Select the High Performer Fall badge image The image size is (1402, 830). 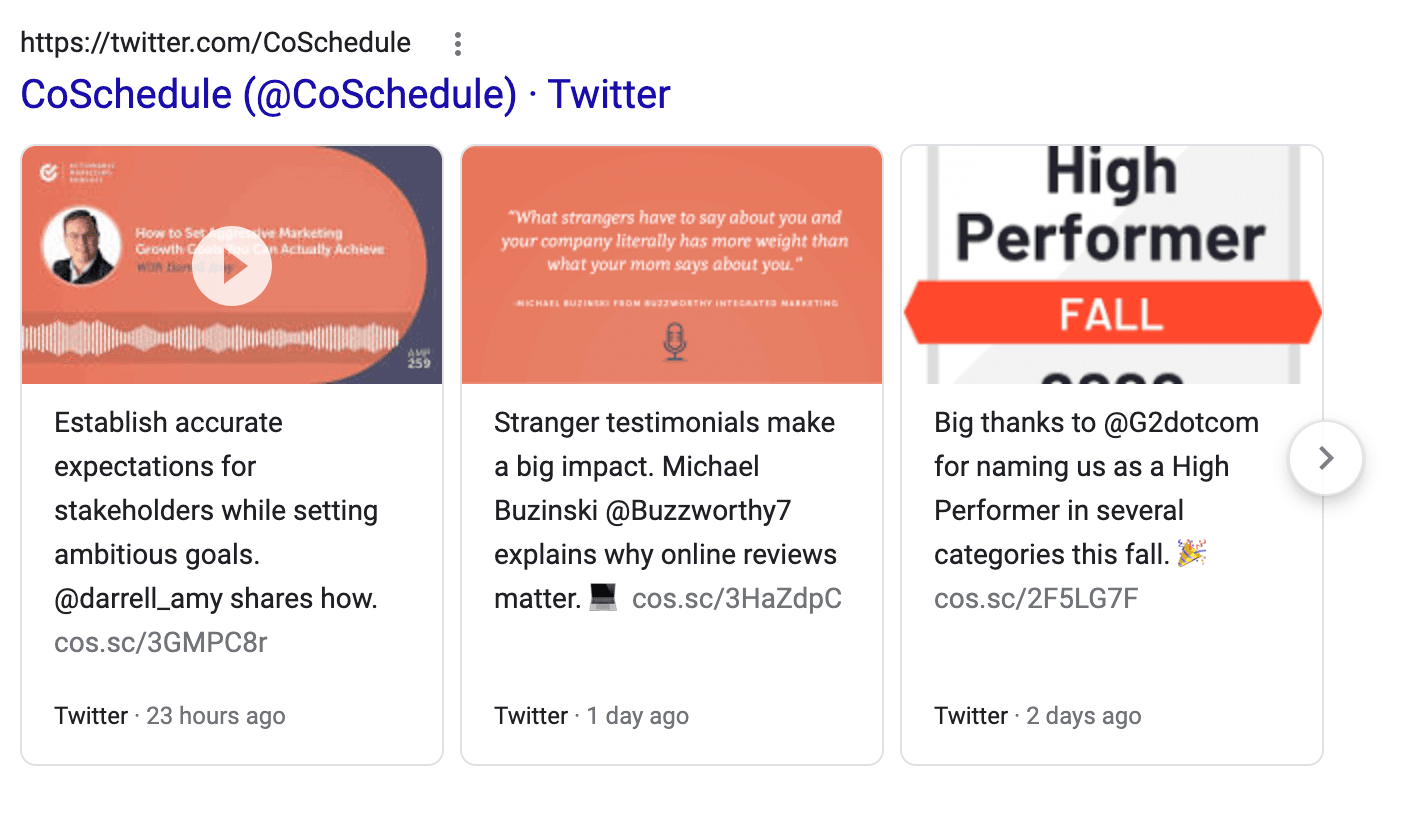coord(1111,265)
